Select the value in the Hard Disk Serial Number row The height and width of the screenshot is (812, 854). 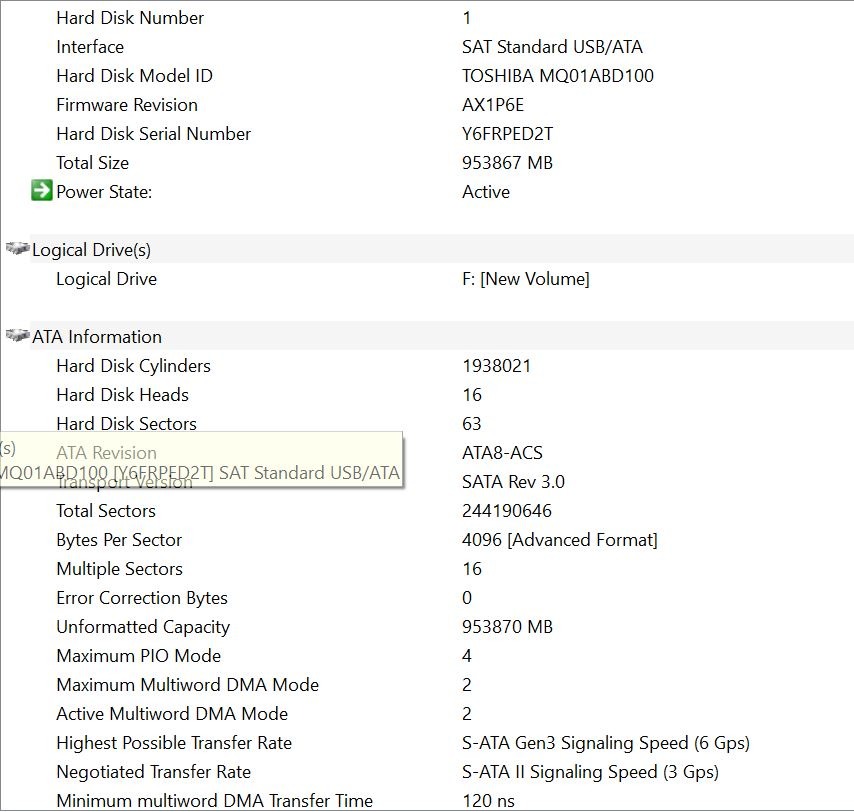(x=508, y=133)
